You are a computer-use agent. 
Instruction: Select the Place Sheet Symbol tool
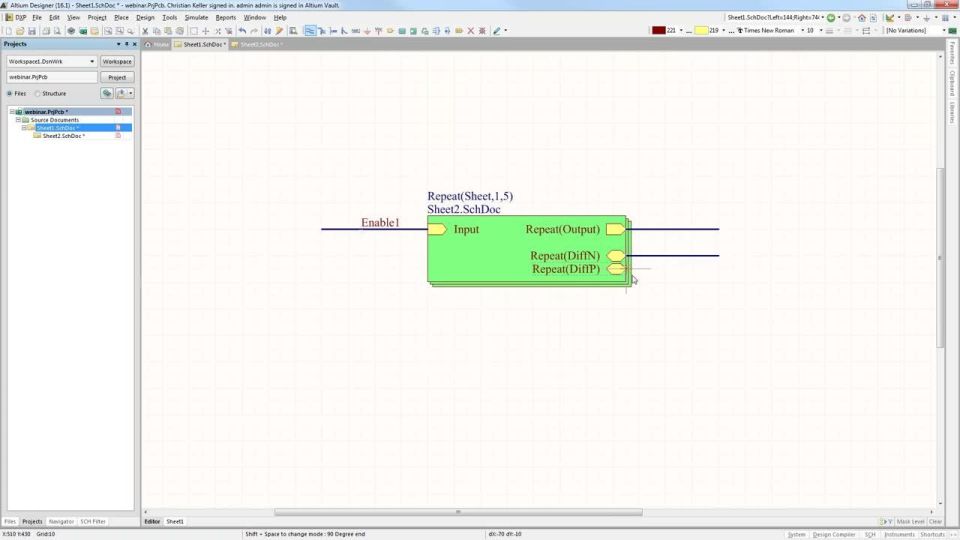click(402, 31)
